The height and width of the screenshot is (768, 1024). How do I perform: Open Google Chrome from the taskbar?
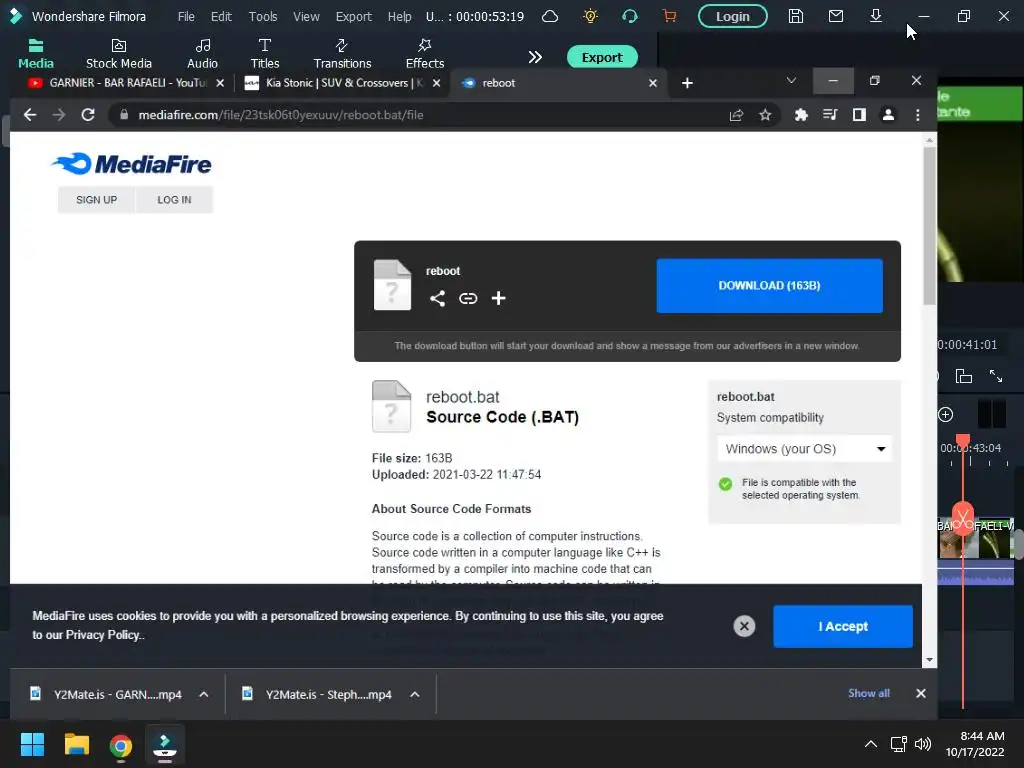[x=120, y=744]
